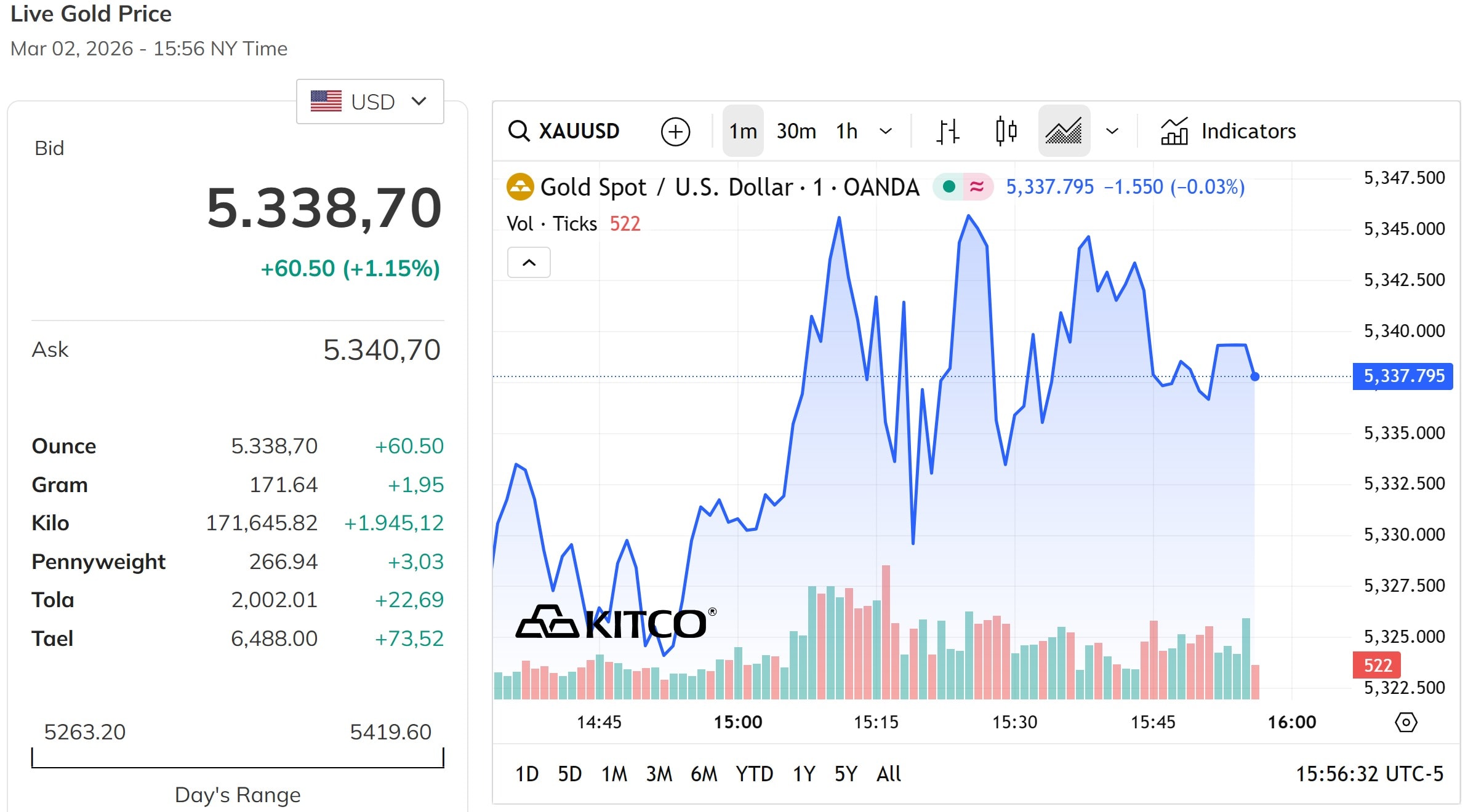Switch to the 1m interval

[x=743, y=131]
